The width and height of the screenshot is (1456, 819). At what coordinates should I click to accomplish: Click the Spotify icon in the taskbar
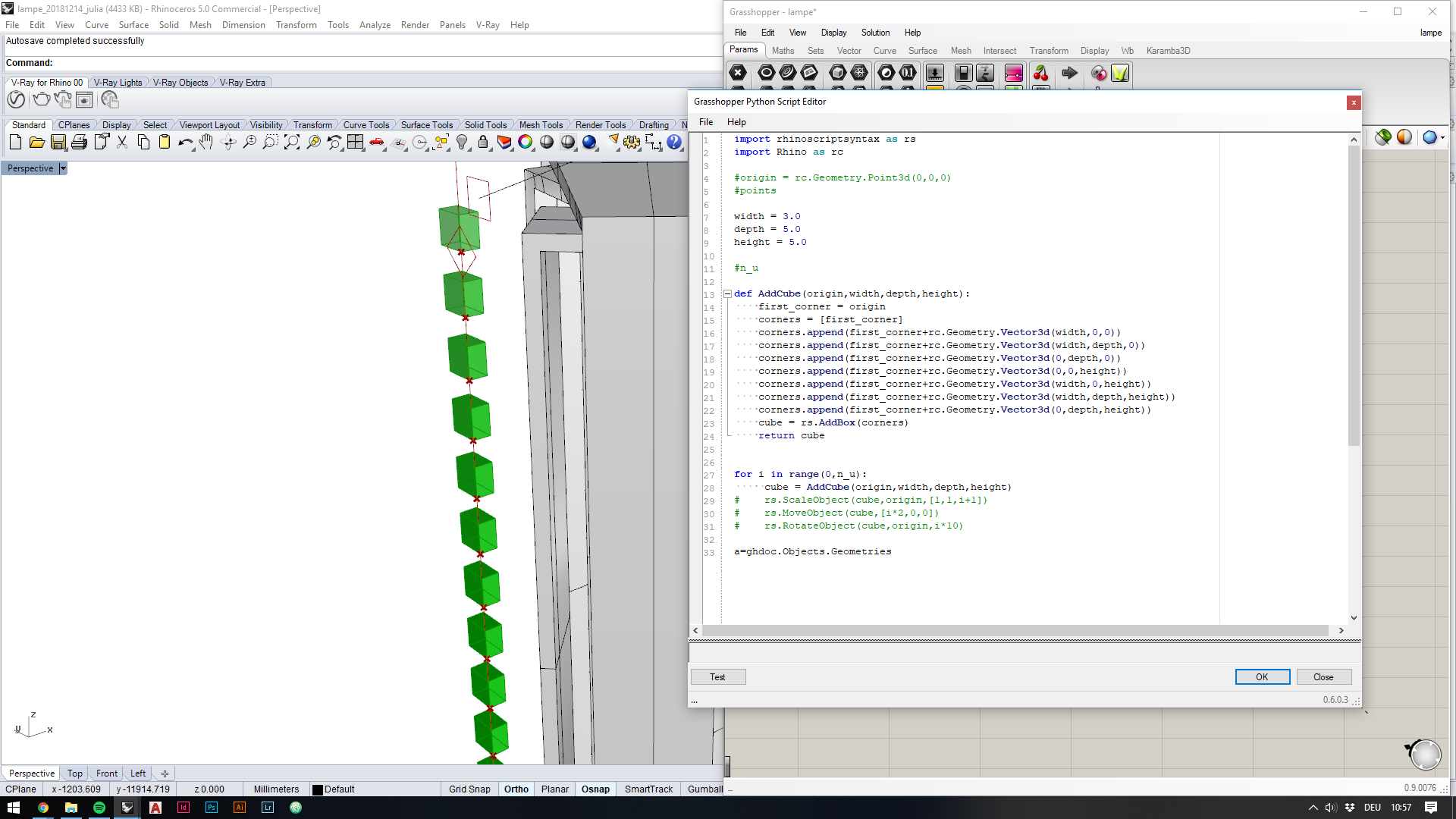[x=99, y=808]
